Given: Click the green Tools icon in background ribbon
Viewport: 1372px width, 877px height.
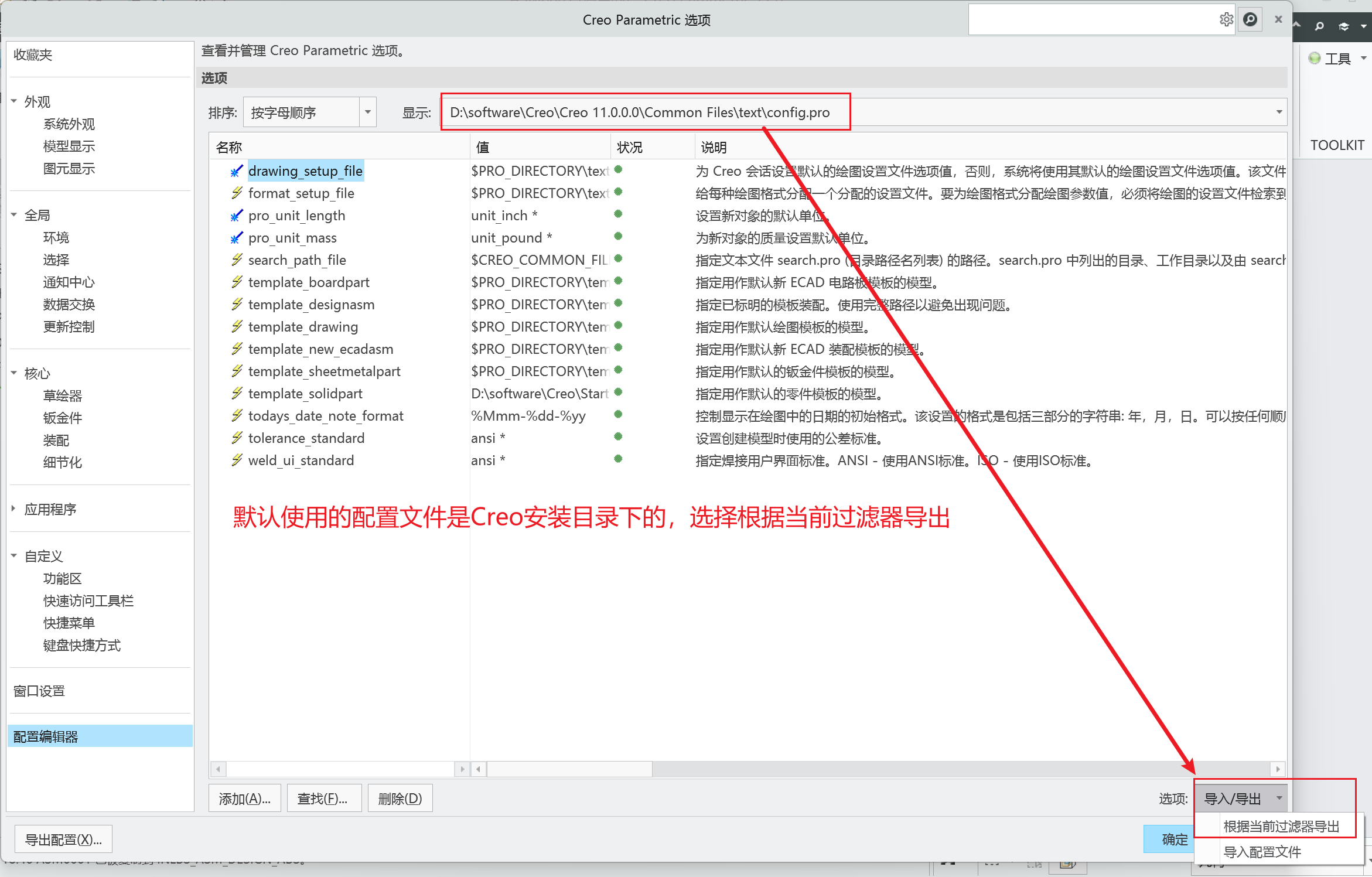Looking at the screenshot, I should click(1315, 58).
